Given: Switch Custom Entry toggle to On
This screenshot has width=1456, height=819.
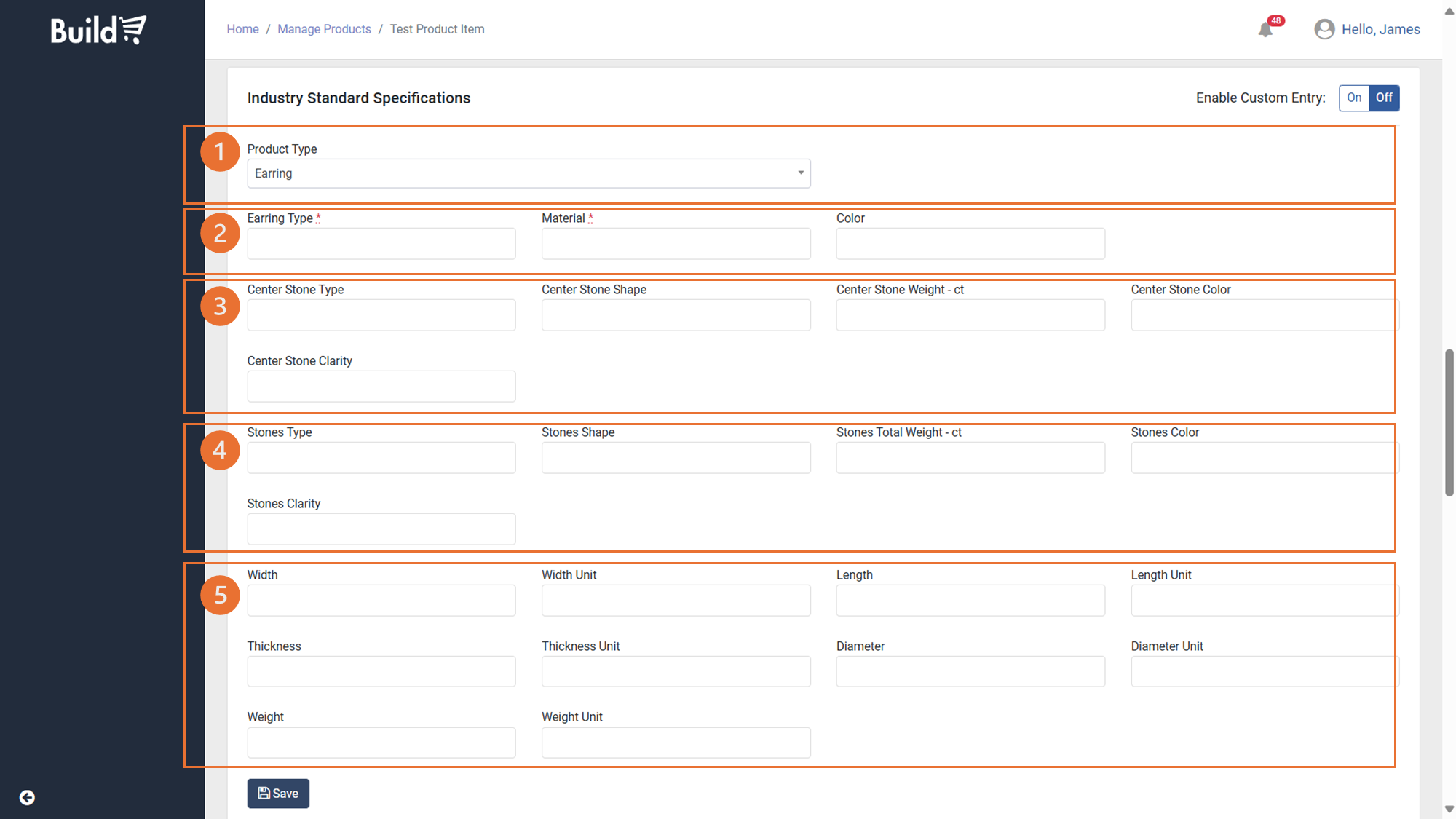Looking at the screenshot, I should pos(1354,98).
